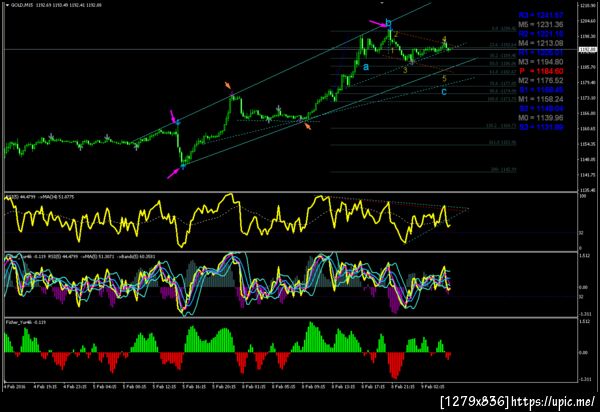Click the chart shift triangle marker at top

point(382,2)
